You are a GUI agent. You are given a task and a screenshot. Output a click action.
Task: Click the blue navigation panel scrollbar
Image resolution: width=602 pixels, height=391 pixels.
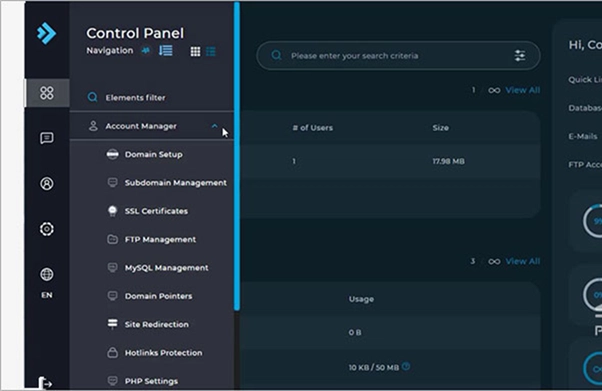tap(237, 156)
